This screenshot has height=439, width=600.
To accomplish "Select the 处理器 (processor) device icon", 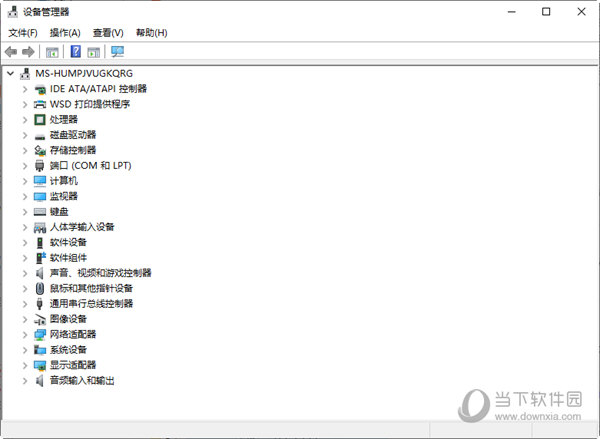I will tap(40, 119).
